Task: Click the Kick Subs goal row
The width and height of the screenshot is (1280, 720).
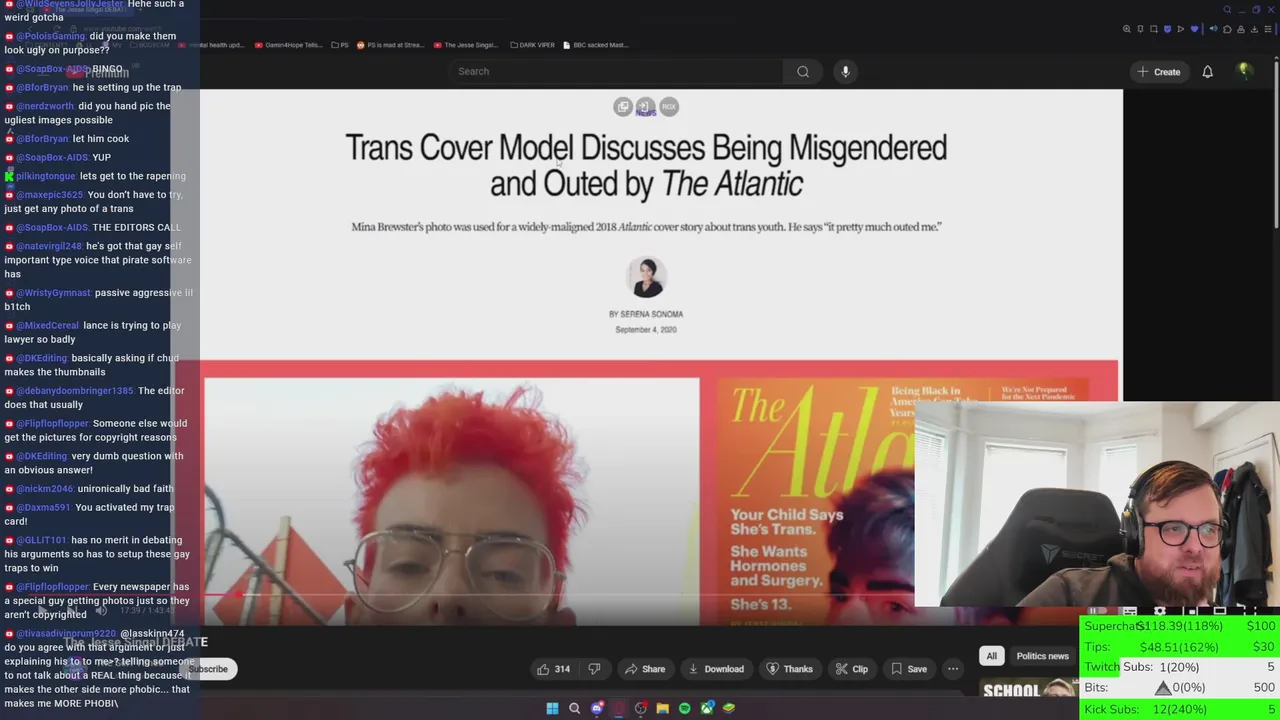Action: pos(1180,709)
